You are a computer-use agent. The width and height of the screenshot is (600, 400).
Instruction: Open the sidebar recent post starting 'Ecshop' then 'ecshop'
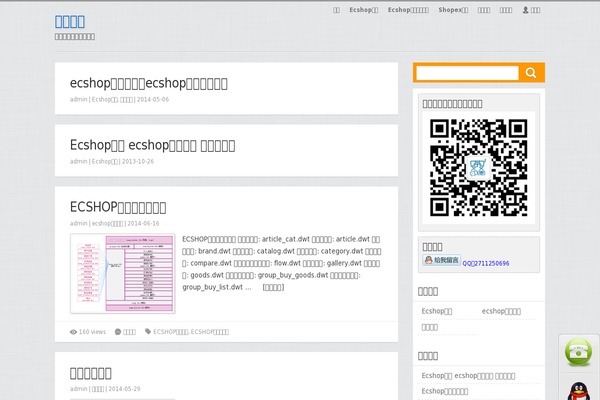pos(468,376)
